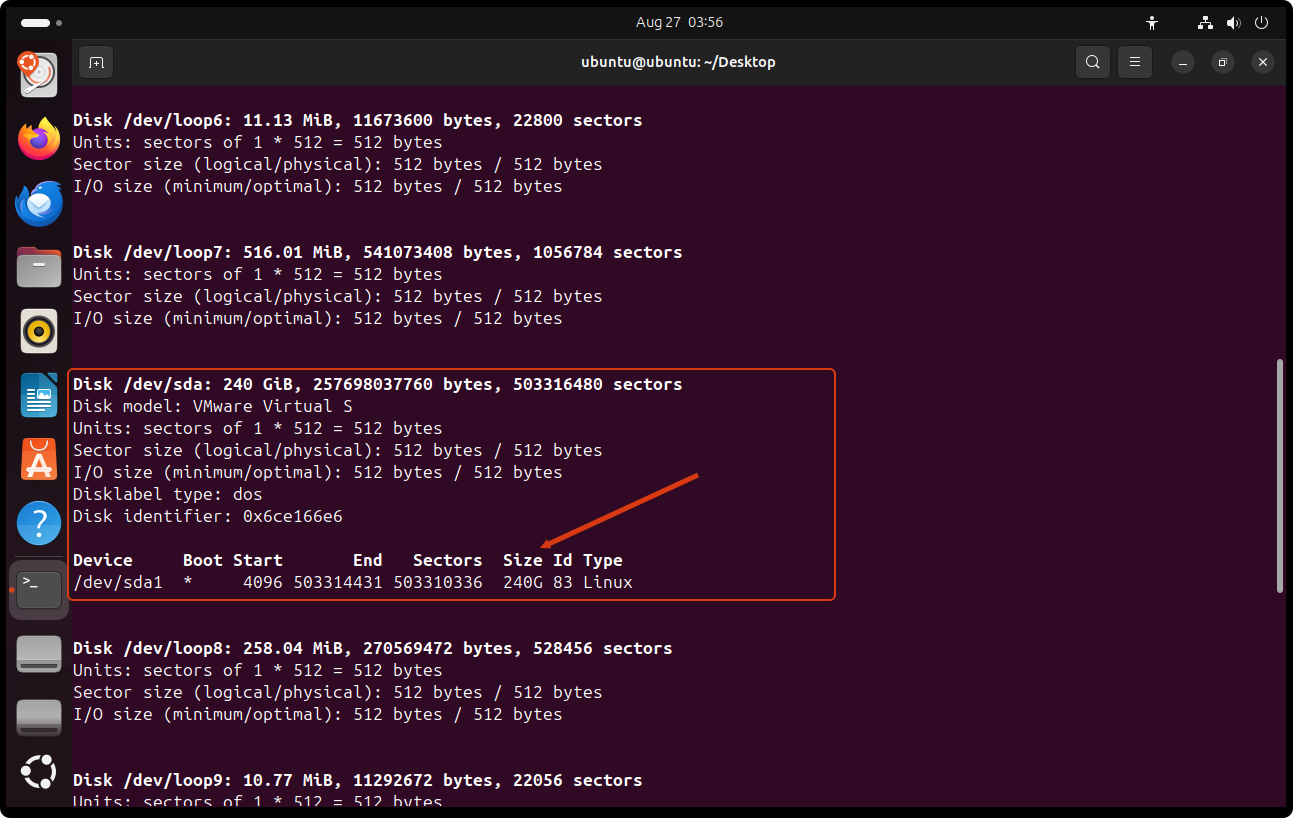Search the terminal output
1293x818 pixels.
point(1093,62)
